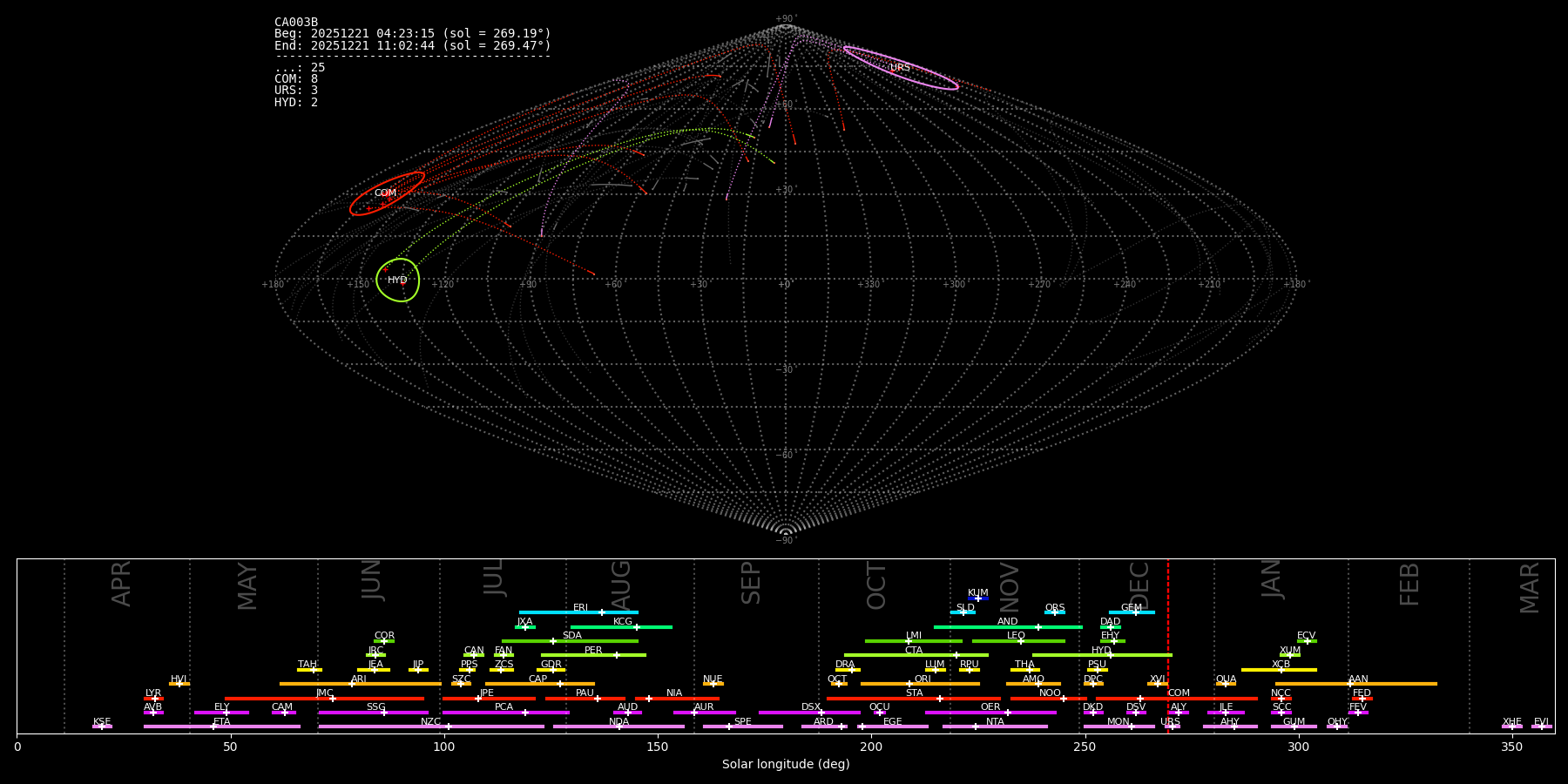Click the 200 tick on solar longitude axis
Image resolution: width=1568 pixels, height=784 pixels.
[871, 747]
